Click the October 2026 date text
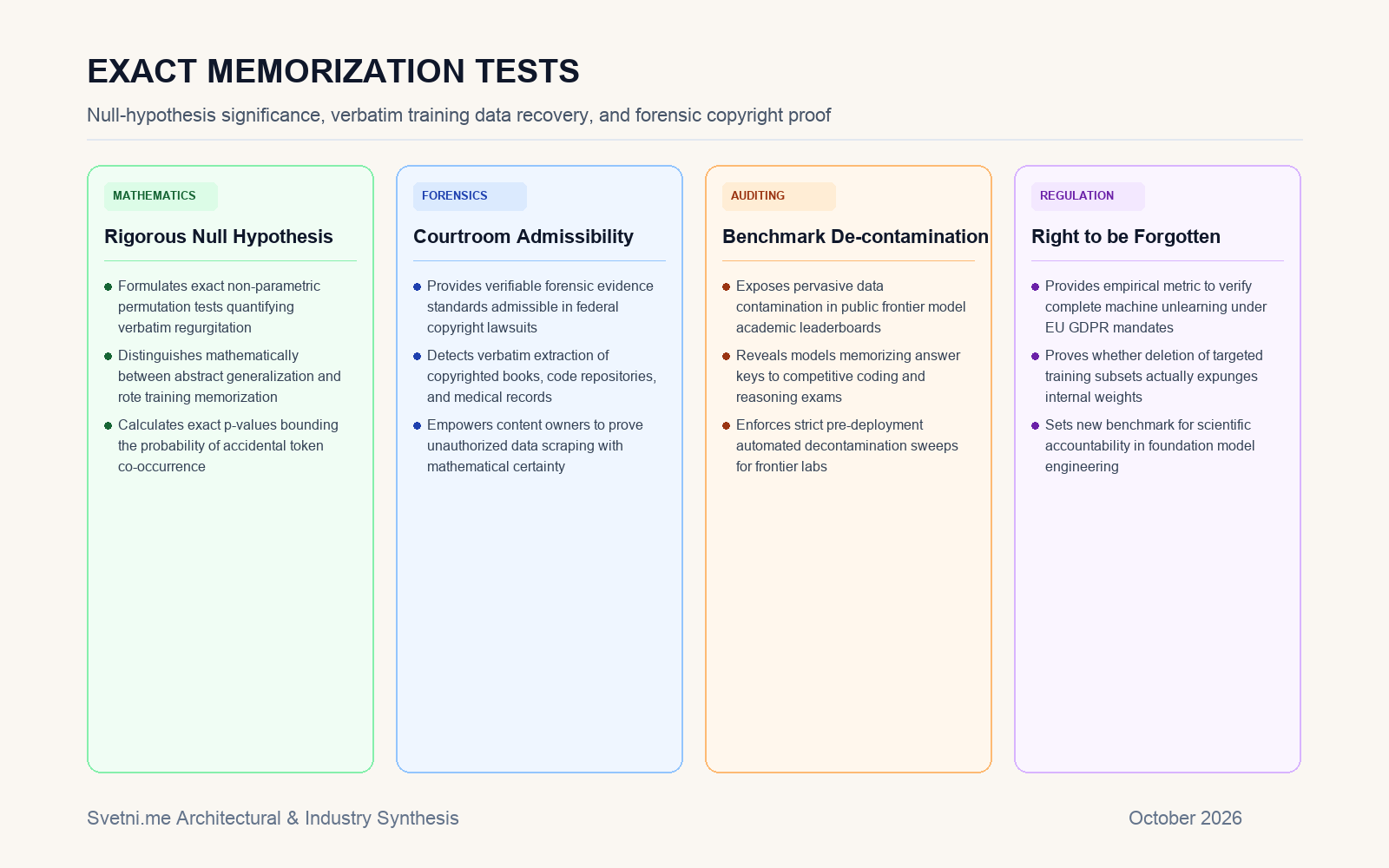This screenshot has height=868, width=1389. [x=1185, y=819]
